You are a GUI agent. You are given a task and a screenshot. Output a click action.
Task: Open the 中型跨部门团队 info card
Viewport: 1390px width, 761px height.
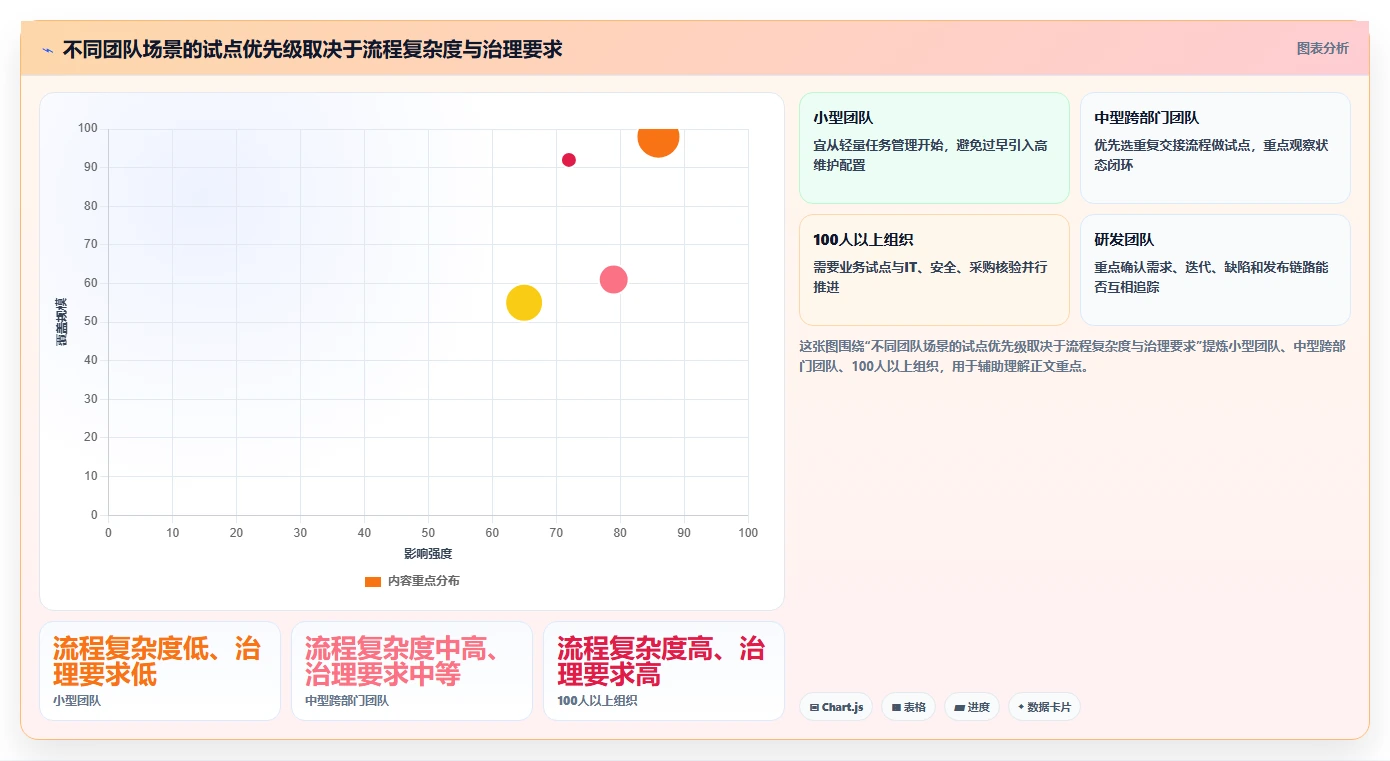tap(1215, 148)
